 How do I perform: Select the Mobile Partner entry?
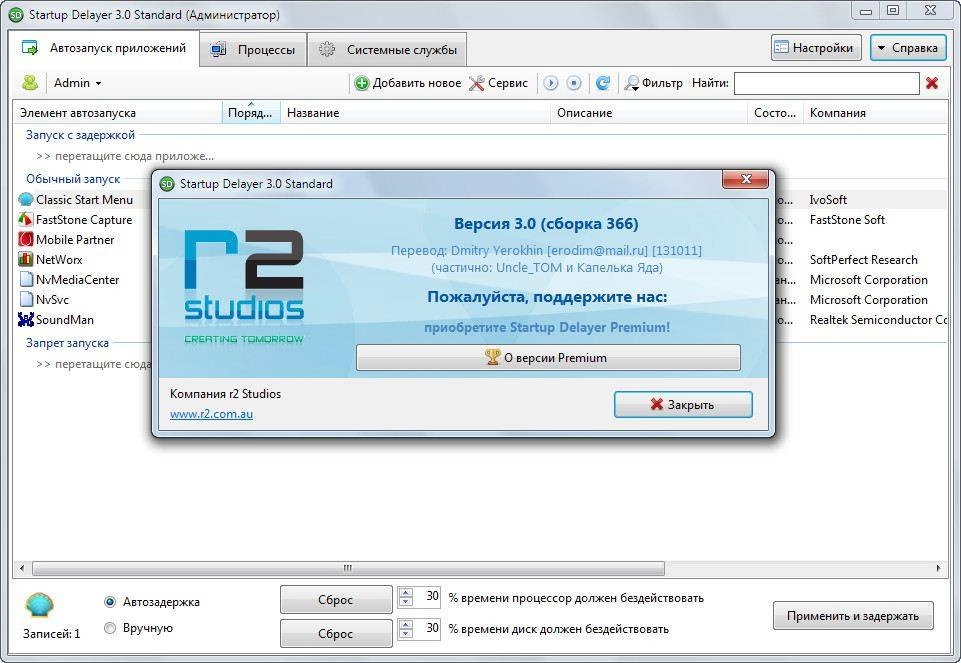[75, 240]
